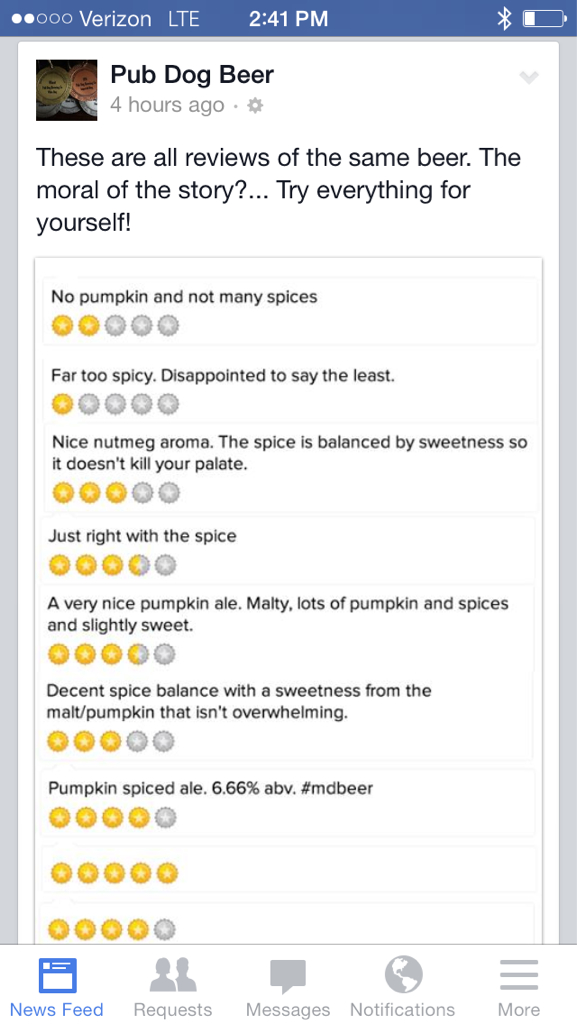
Task: Open the News Feed tab
Action: tap(57, 986)
